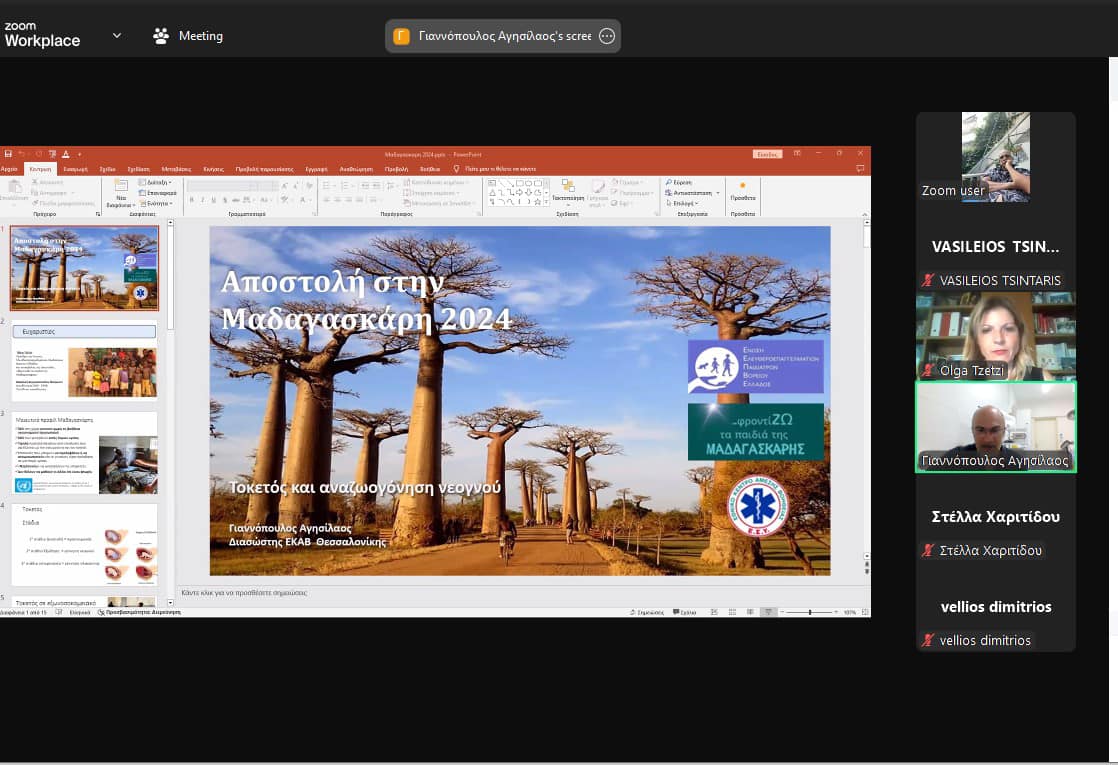This screenshot has height=765, width=1118.
Task: Click the Arrange (Τακτοποίηση) icon
Action: pos(567,189)
